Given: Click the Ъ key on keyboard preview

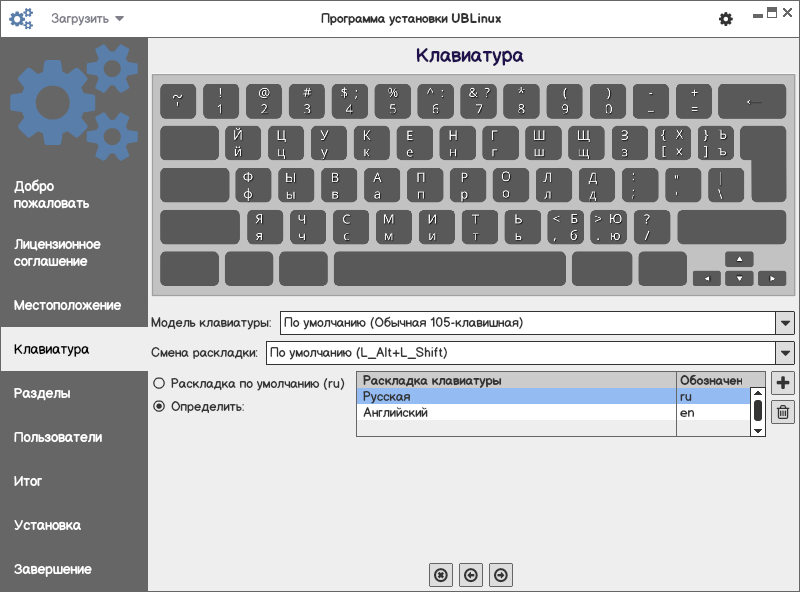Looking at the screenshot, I should (x=715, y=143).
